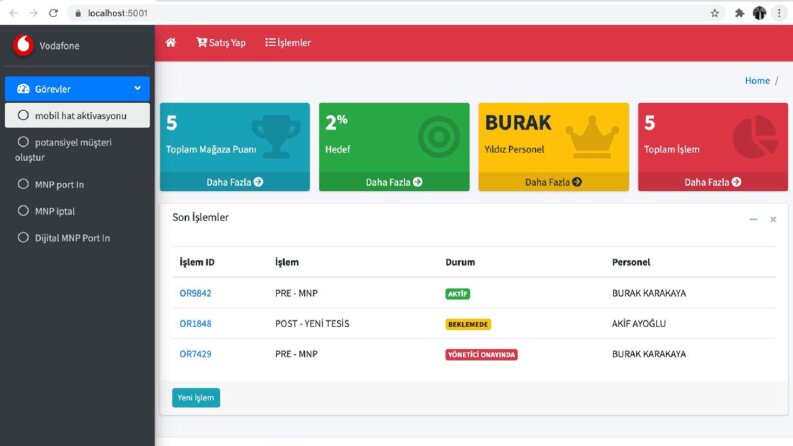Image resolution: width=793 pixels, height=446 pixels.
Task: Click the Yeni İşlem button
Action: [196, 397]
